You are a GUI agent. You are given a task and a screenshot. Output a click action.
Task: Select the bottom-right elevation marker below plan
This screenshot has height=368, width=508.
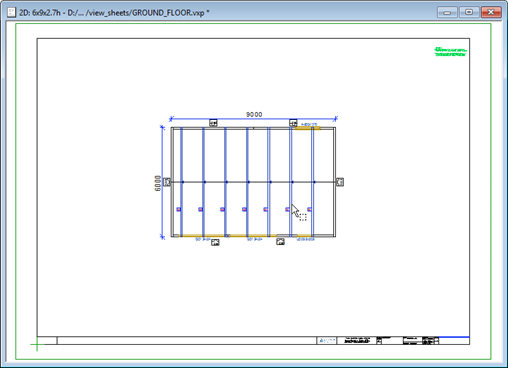(x=280, y=241)
